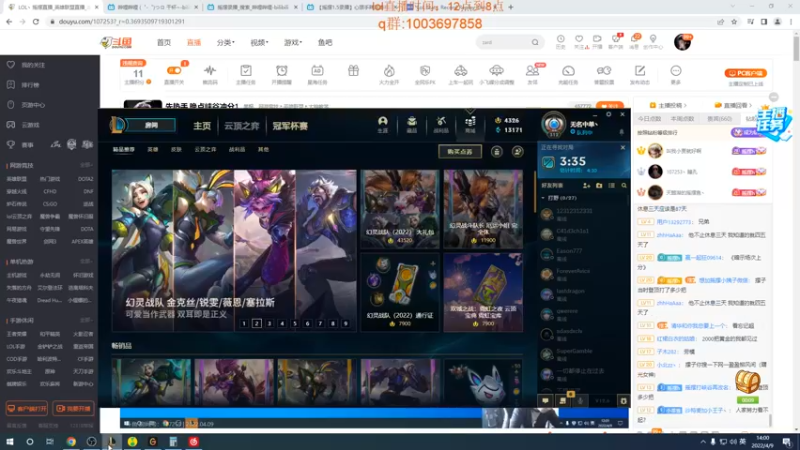This screenshot has height=450, width=800.
Task: Expand the 游戏 dropdown in Douyu header
Action: [x=293, y=42]
